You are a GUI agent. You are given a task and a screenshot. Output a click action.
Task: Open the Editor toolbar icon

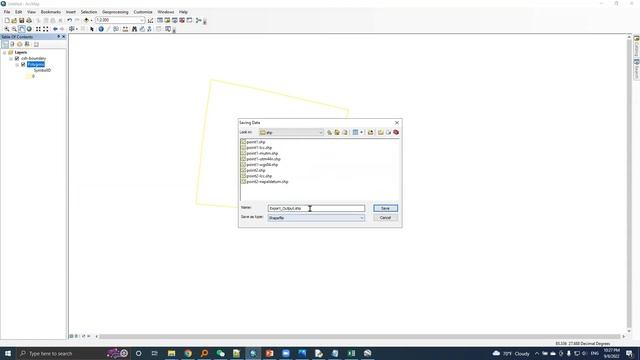(x=151, y=20)
